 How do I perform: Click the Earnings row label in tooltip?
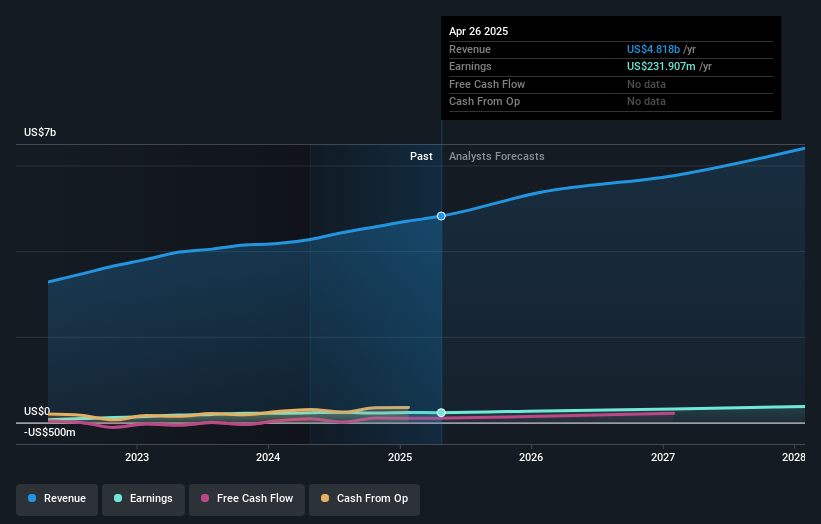(470, 66)
